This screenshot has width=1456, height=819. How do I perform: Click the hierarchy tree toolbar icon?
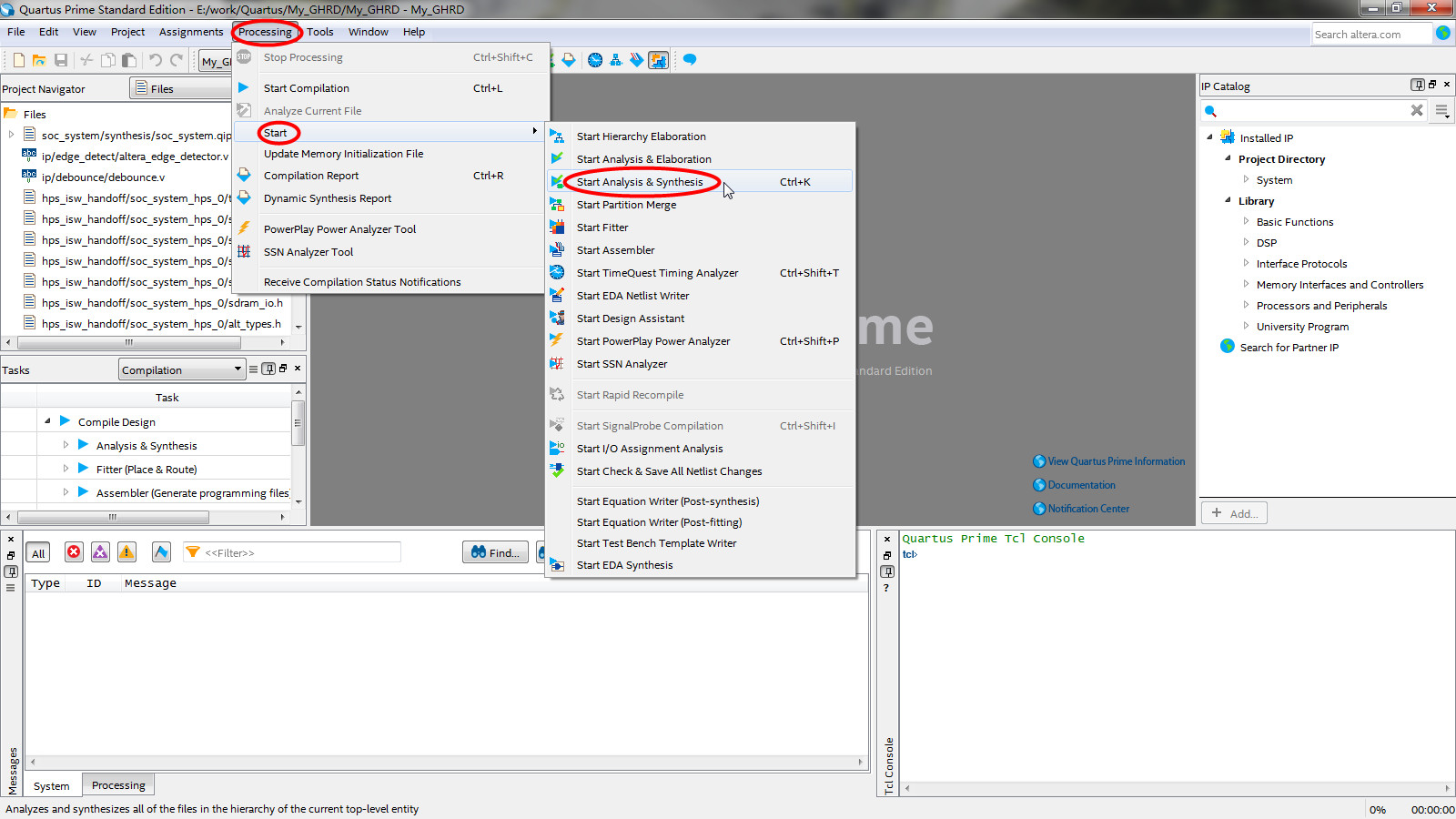(x=616, y=60)
